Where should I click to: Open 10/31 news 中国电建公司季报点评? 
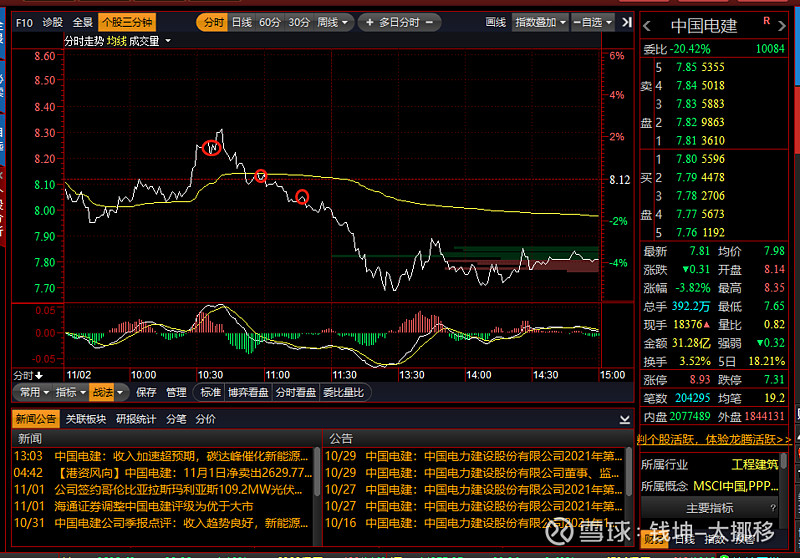[x=160, y=523]
